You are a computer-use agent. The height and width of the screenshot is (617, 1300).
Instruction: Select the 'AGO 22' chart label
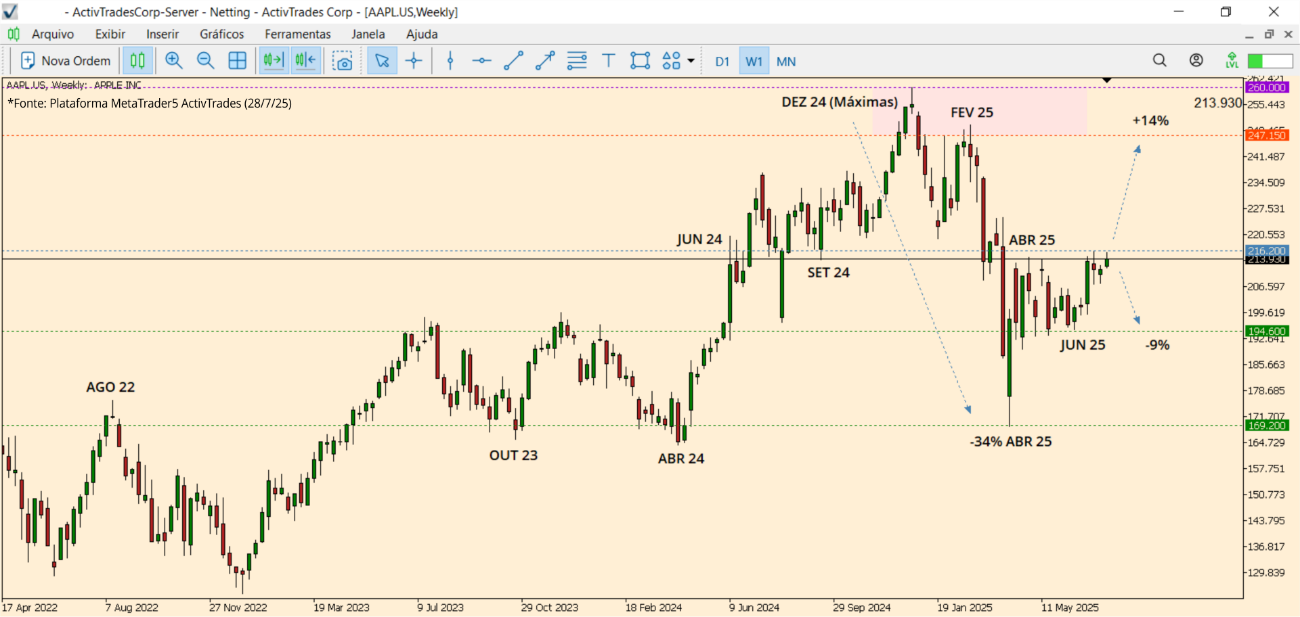pyautogui.click(x=110, y=387)
